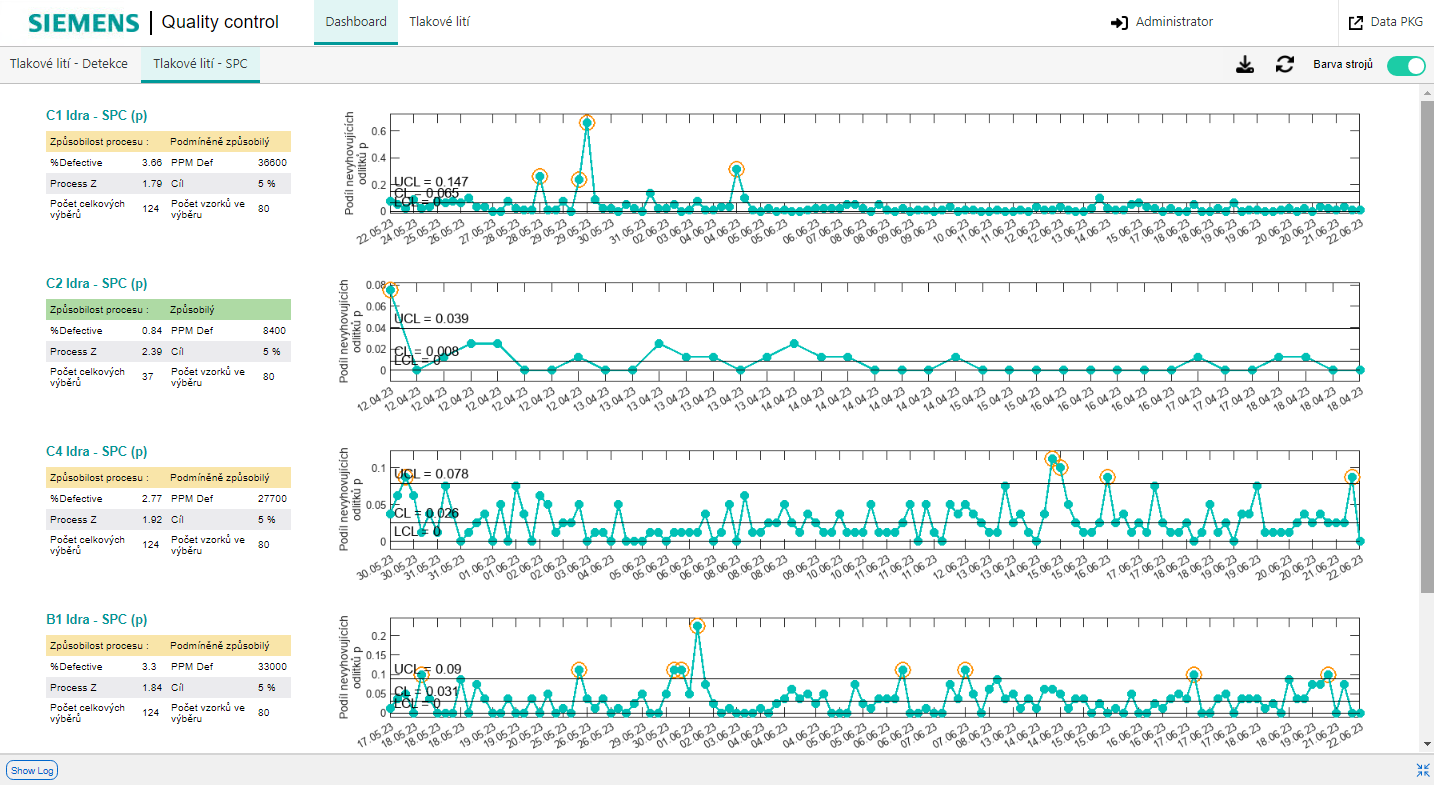The image size is (1434, 785).
Task: Click the collapse-view arrows icon bottom right
Action: [x=1421, y=770]
